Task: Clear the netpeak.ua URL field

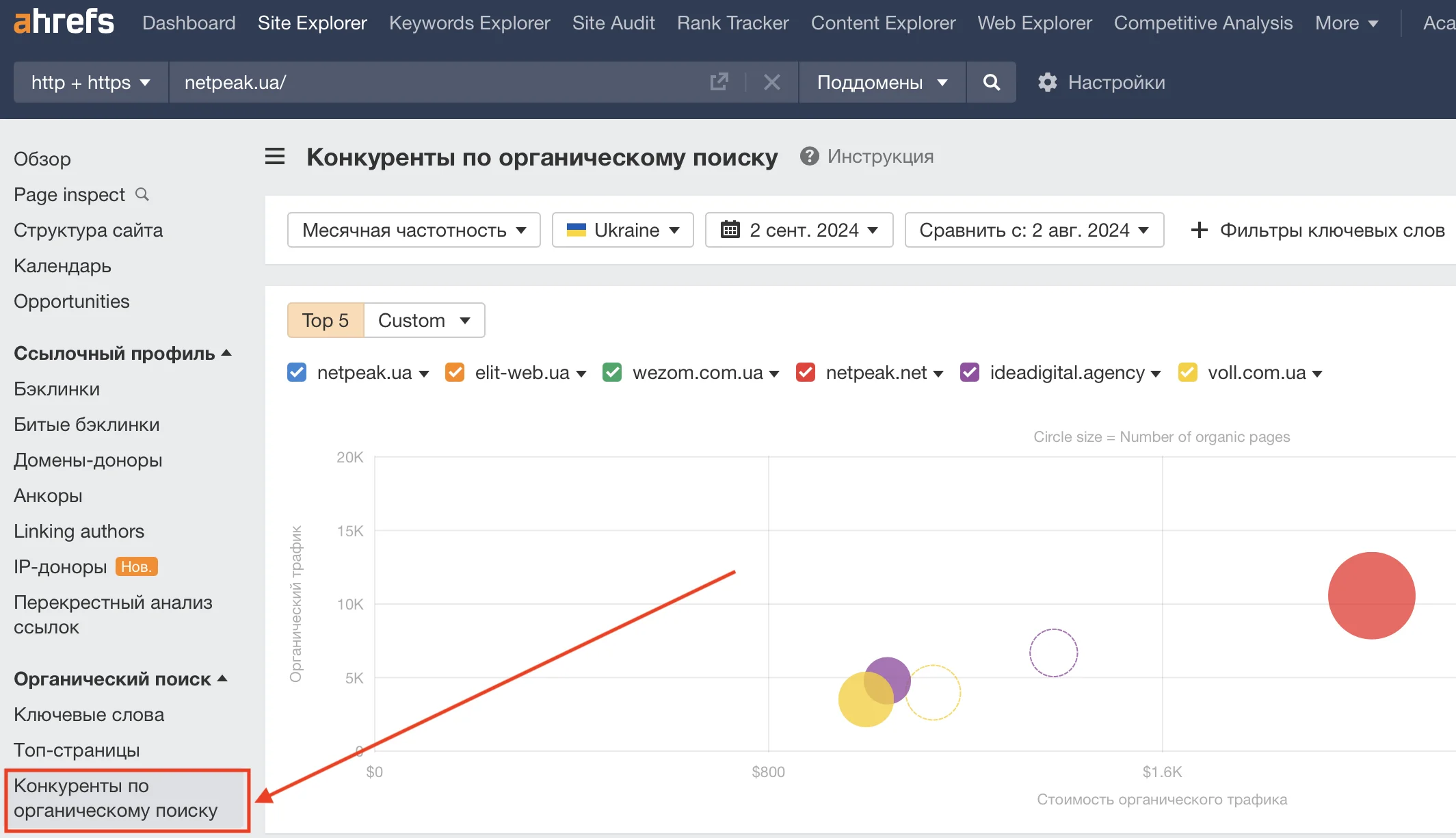Action: [771, 82]
